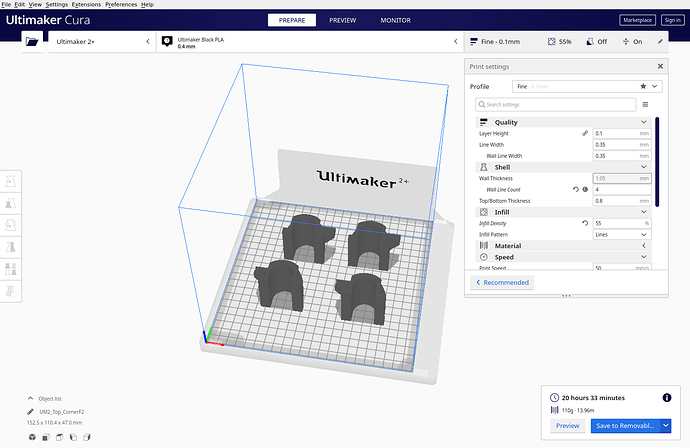Click the adhesion On indicator in the settings bar
Screen dimensions: 690x448
(x=632, y=41)
